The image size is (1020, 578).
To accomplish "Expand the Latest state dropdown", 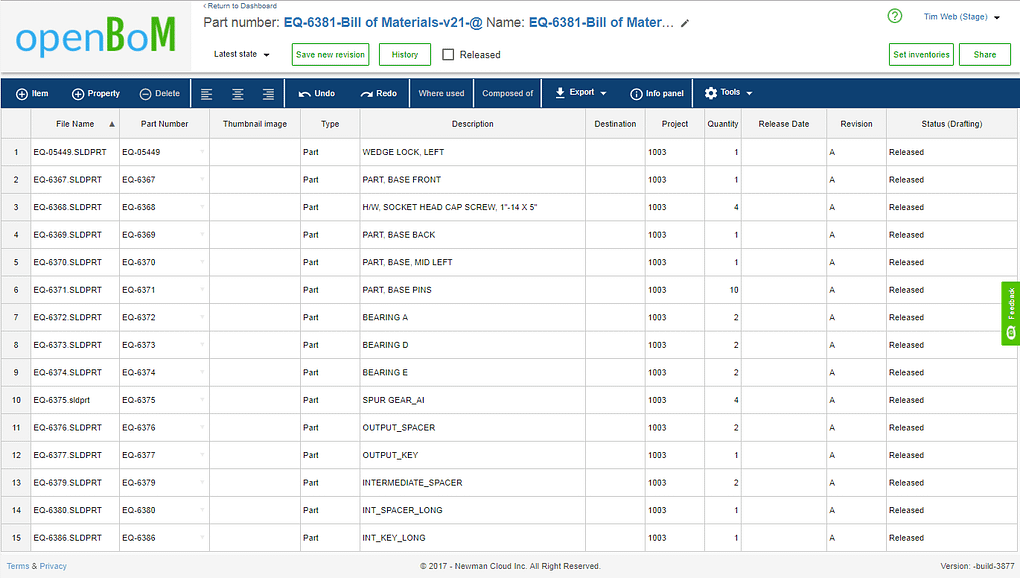I will click(241, 55).
